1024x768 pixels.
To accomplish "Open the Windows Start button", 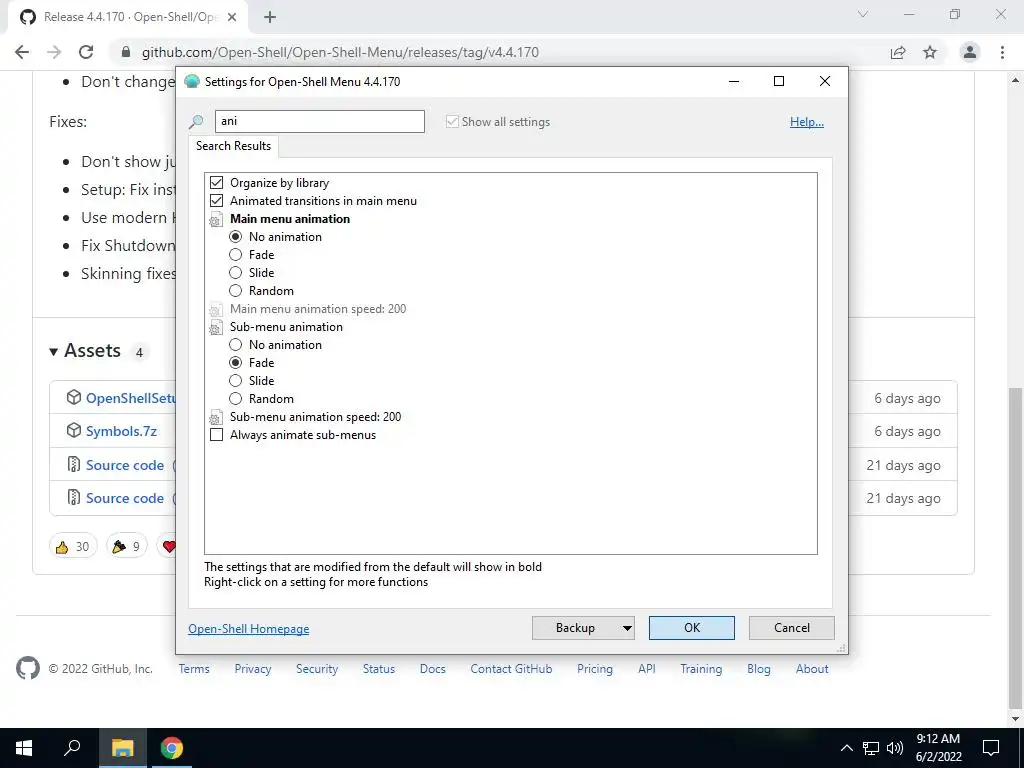I will [x=24, y=748].
